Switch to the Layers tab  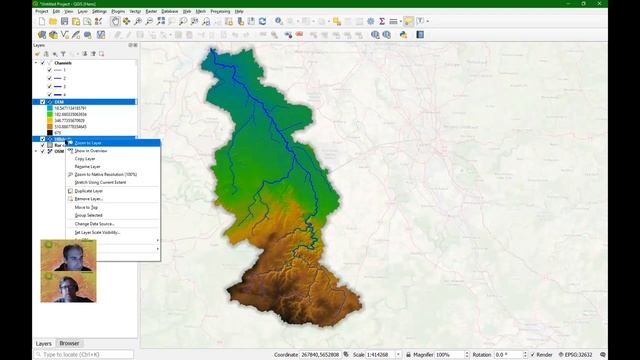tap(44, 344)
